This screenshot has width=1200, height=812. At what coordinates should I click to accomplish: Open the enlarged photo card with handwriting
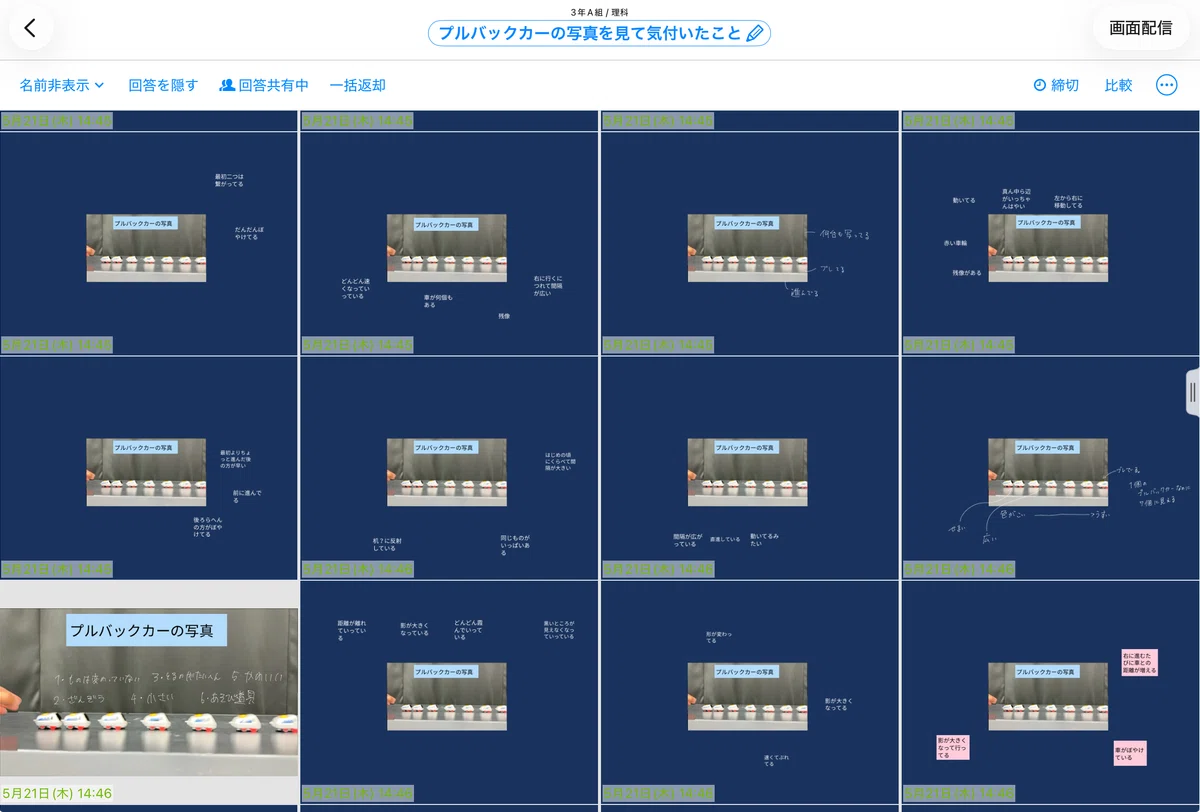click(x=149, y=692)
